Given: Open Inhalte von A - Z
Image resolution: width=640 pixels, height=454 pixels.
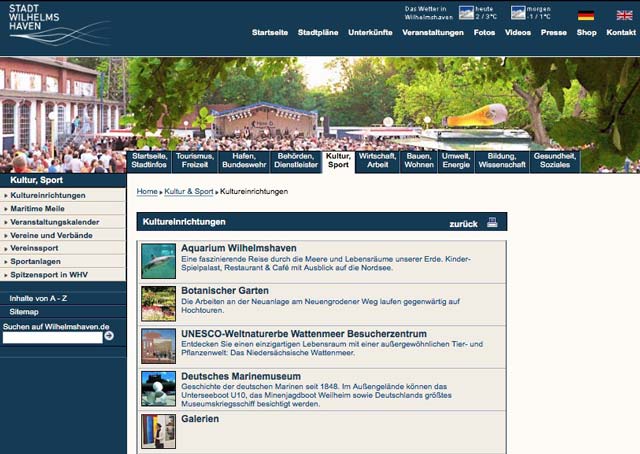Looking at the screenshot, I should click(38, 298).
